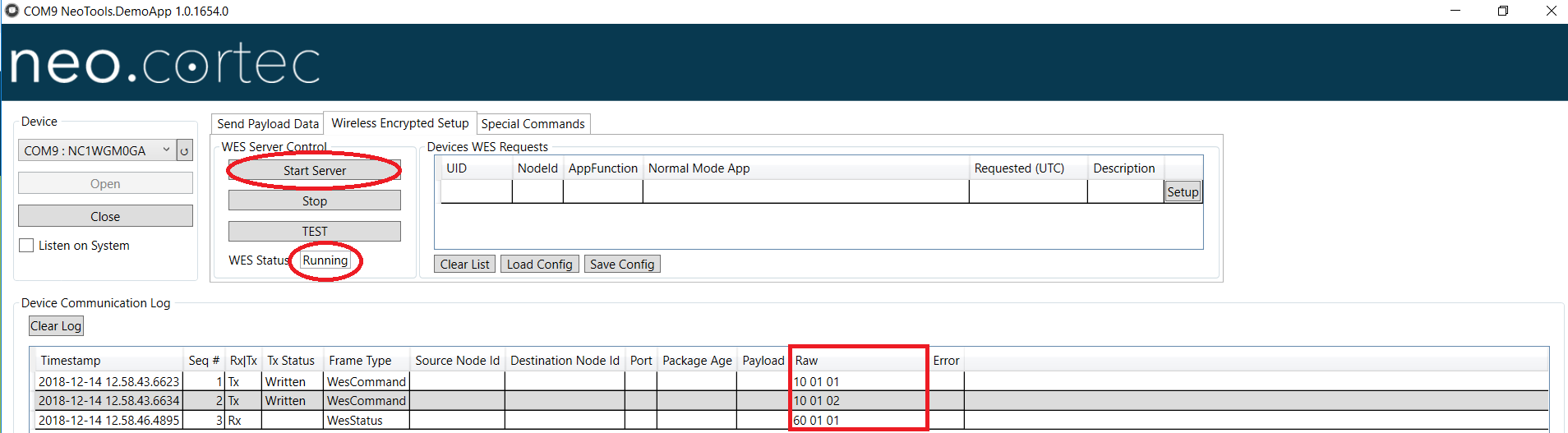Close the NeoTools application window
Screen dimensions: 1568x433
coord(1551,11)
